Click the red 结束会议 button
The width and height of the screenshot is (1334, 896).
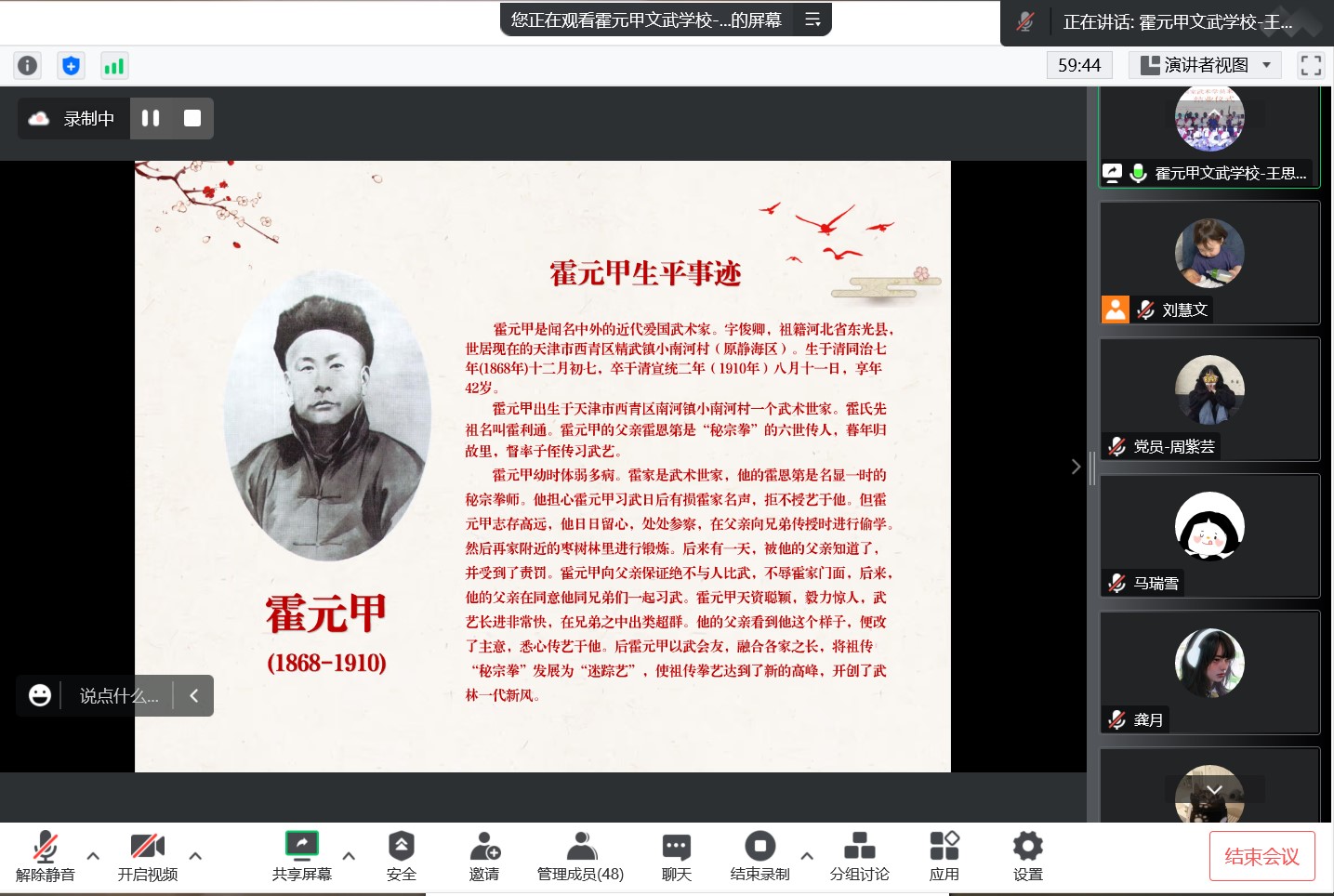(x=1261, y=856)
